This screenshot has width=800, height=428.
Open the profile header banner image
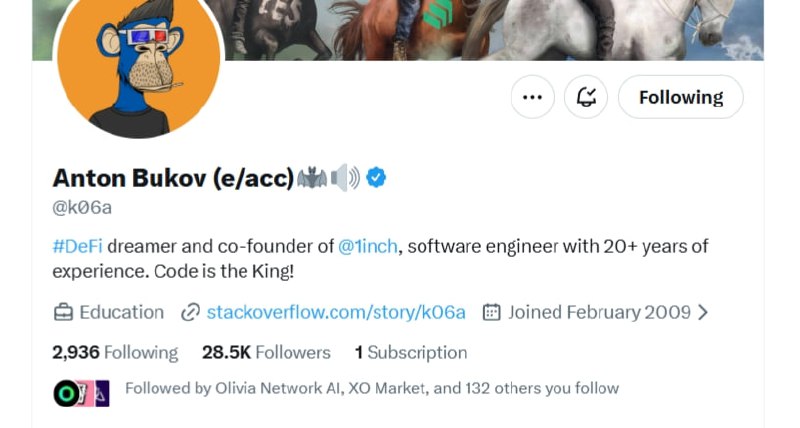coord(398,30)
